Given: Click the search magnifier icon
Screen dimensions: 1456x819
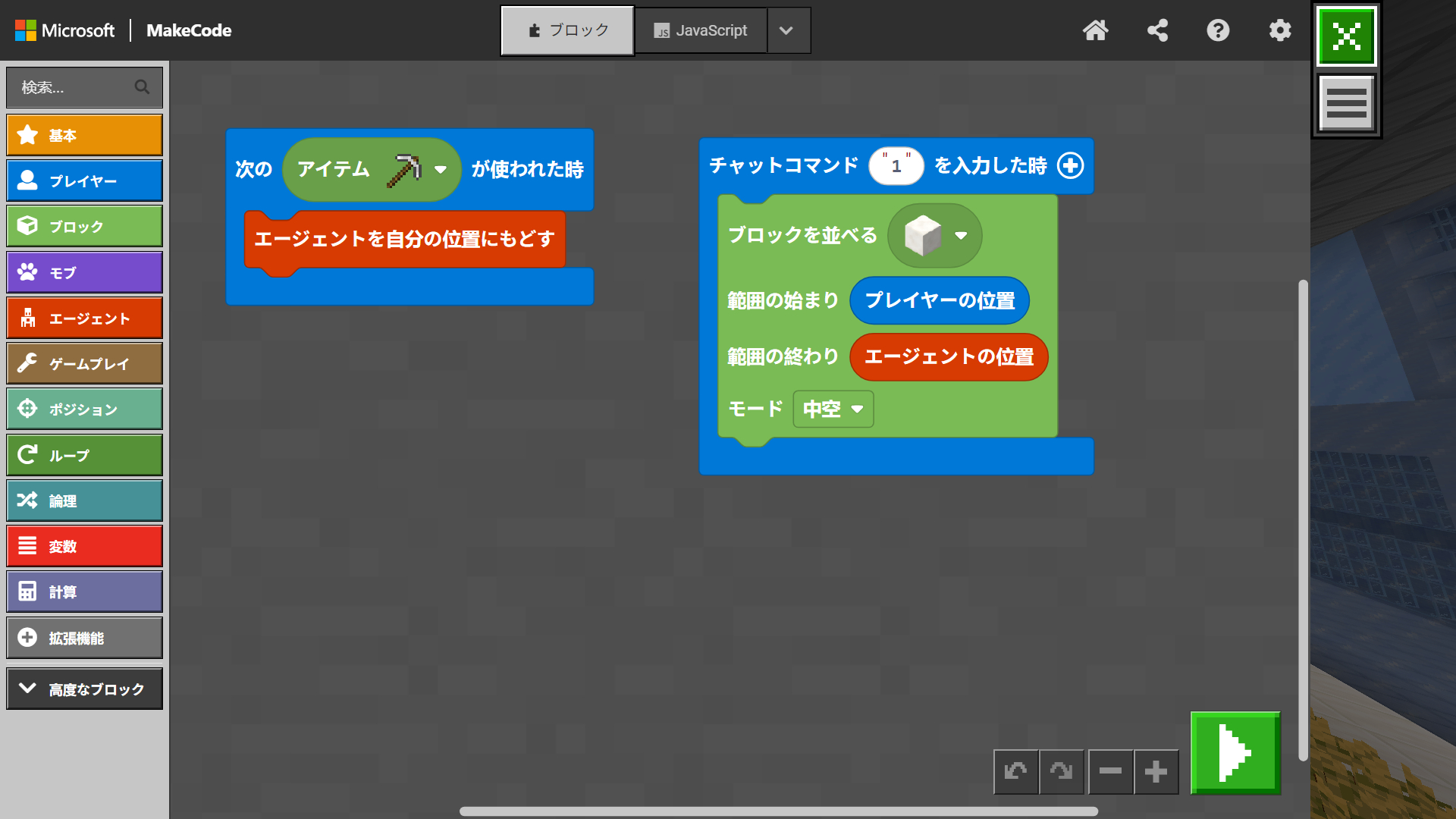Looking at the screenshot, I should (142, 87).
